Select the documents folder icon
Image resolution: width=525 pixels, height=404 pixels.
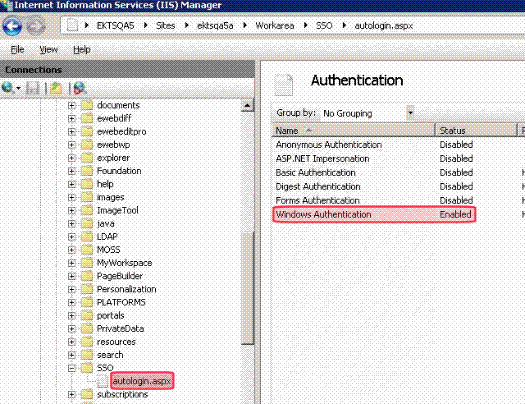point(87,105)
